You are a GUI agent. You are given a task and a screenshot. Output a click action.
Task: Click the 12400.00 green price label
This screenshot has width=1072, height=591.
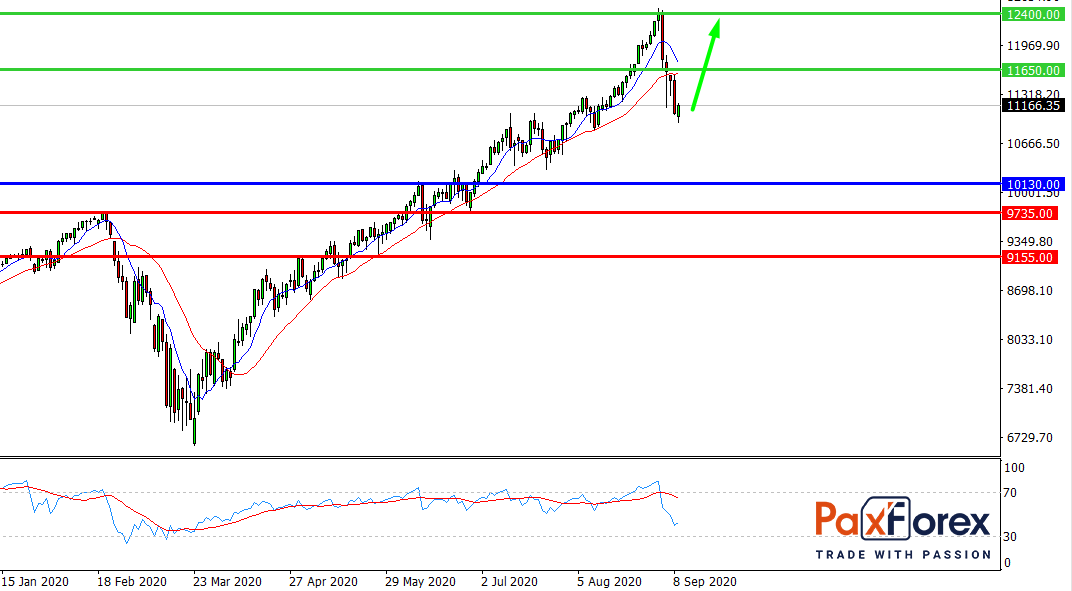(1033, 14)
